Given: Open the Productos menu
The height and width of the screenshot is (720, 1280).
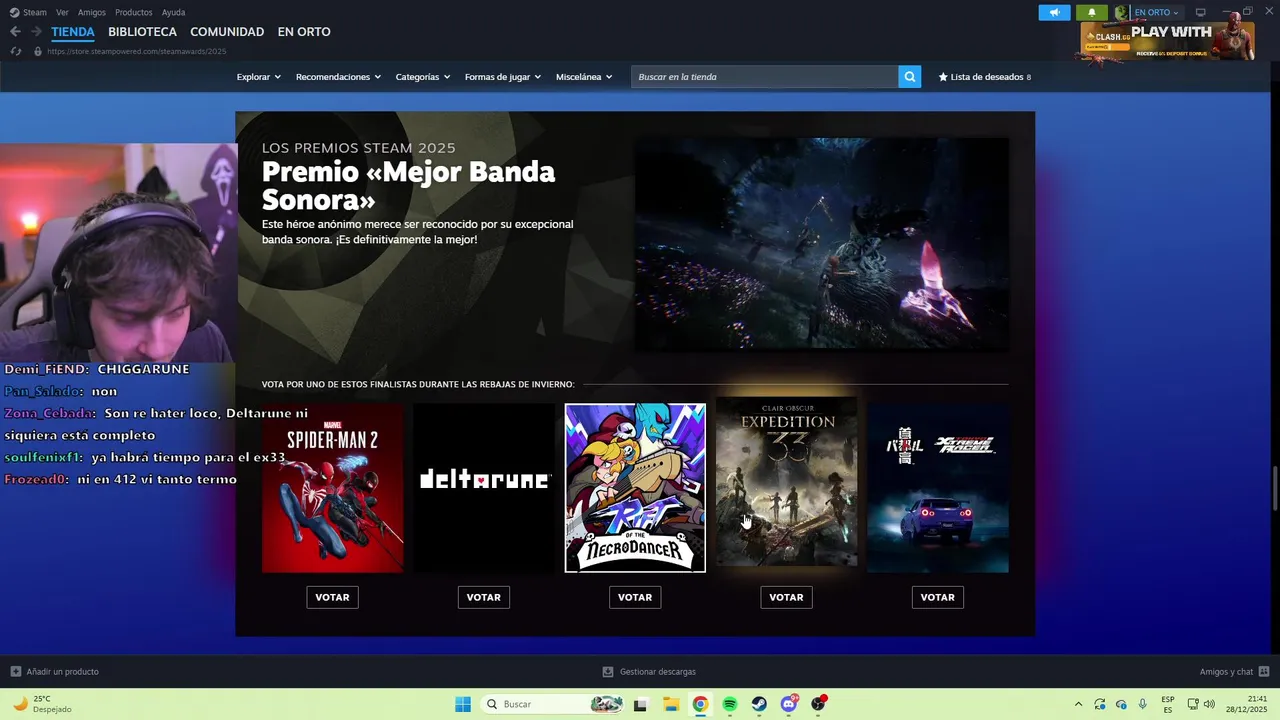Looking at the screenshot, I should (x=134, y=12).
